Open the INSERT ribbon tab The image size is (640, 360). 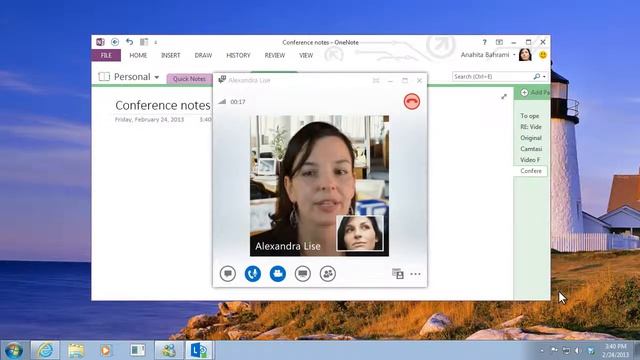point(171,55)
